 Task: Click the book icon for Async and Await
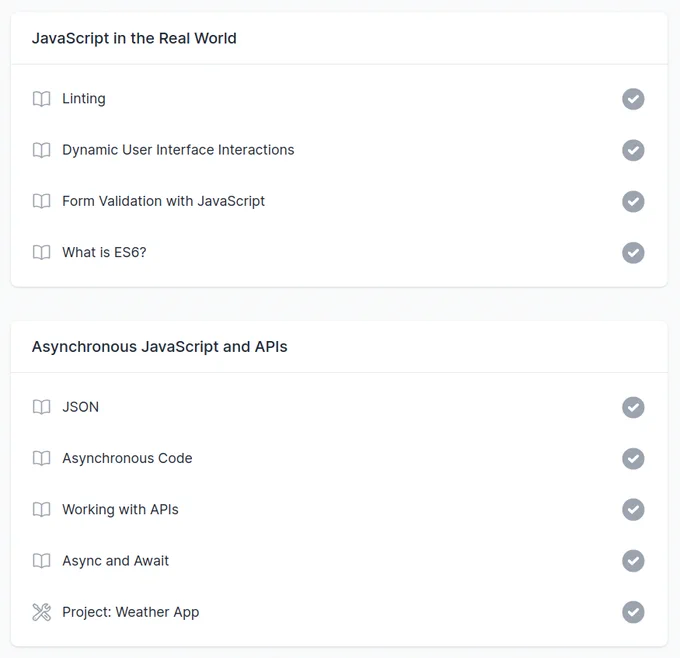click(x=42, y=561)
